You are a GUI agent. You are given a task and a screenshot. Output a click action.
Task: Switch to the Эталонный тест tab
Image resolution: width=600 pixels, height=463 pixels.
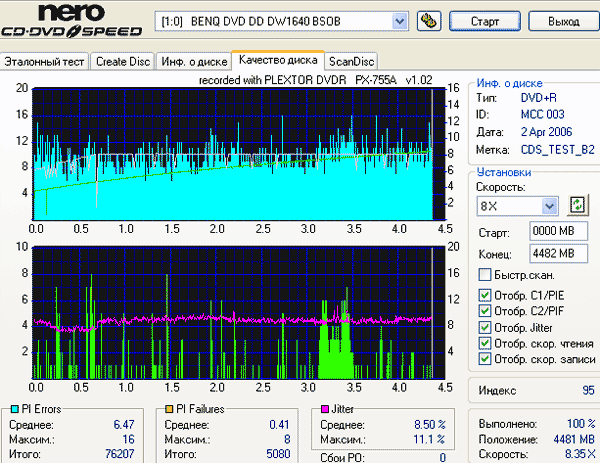coord(44,62)
